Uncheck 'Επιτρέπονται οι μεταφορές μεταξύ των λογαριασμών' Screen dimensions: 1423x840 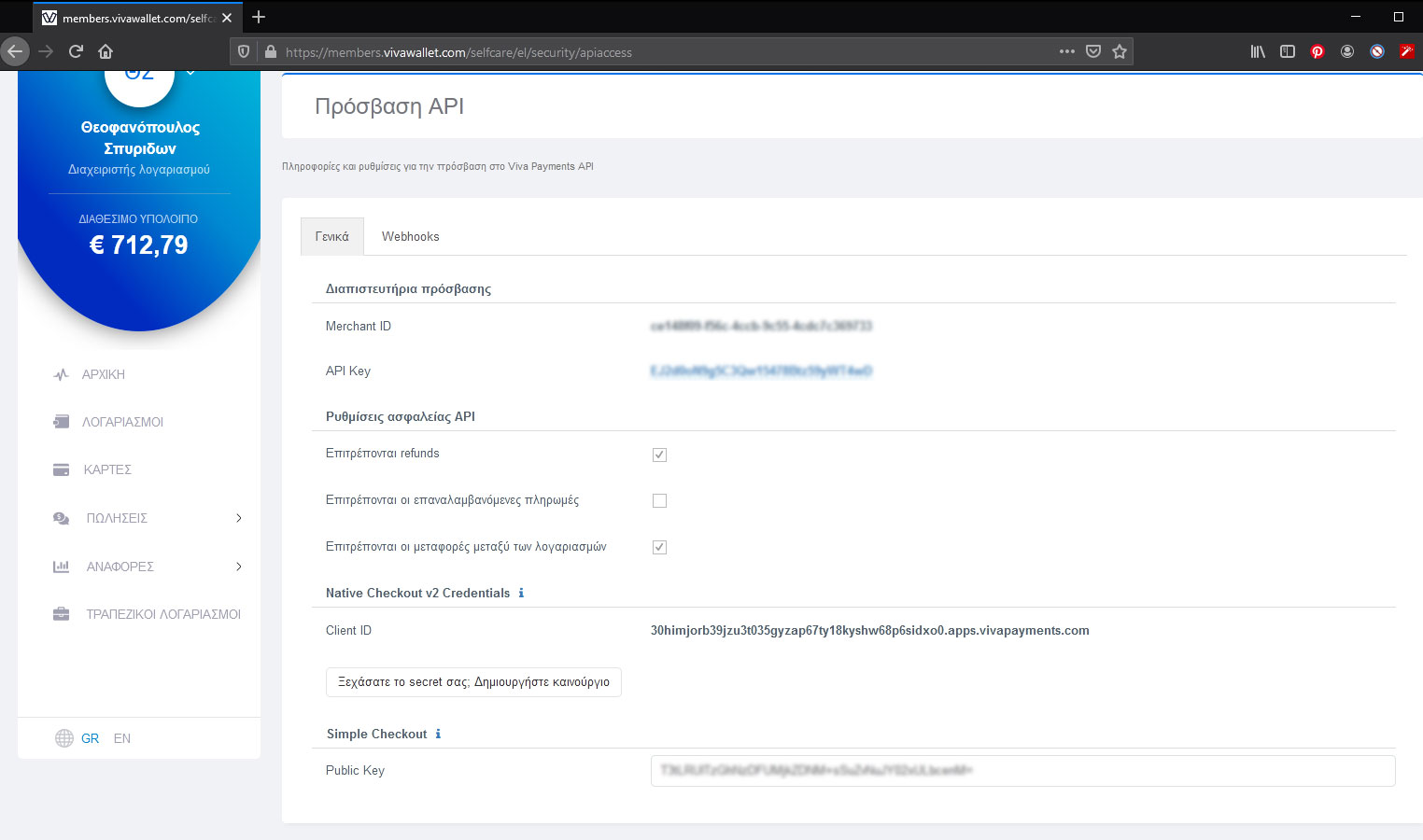(659, 547)
